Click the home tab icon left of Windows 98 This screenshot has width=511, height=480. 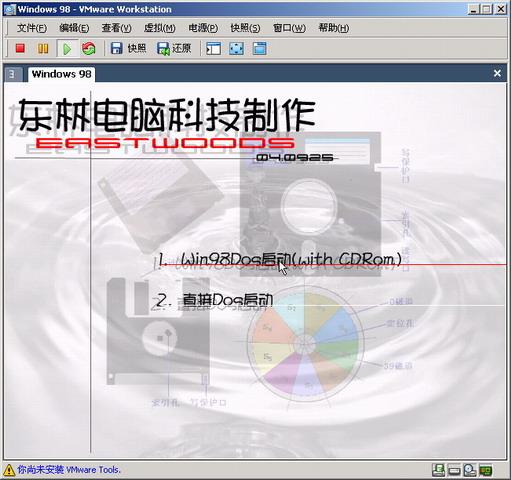pyautogui.click(x=13, y=74)
